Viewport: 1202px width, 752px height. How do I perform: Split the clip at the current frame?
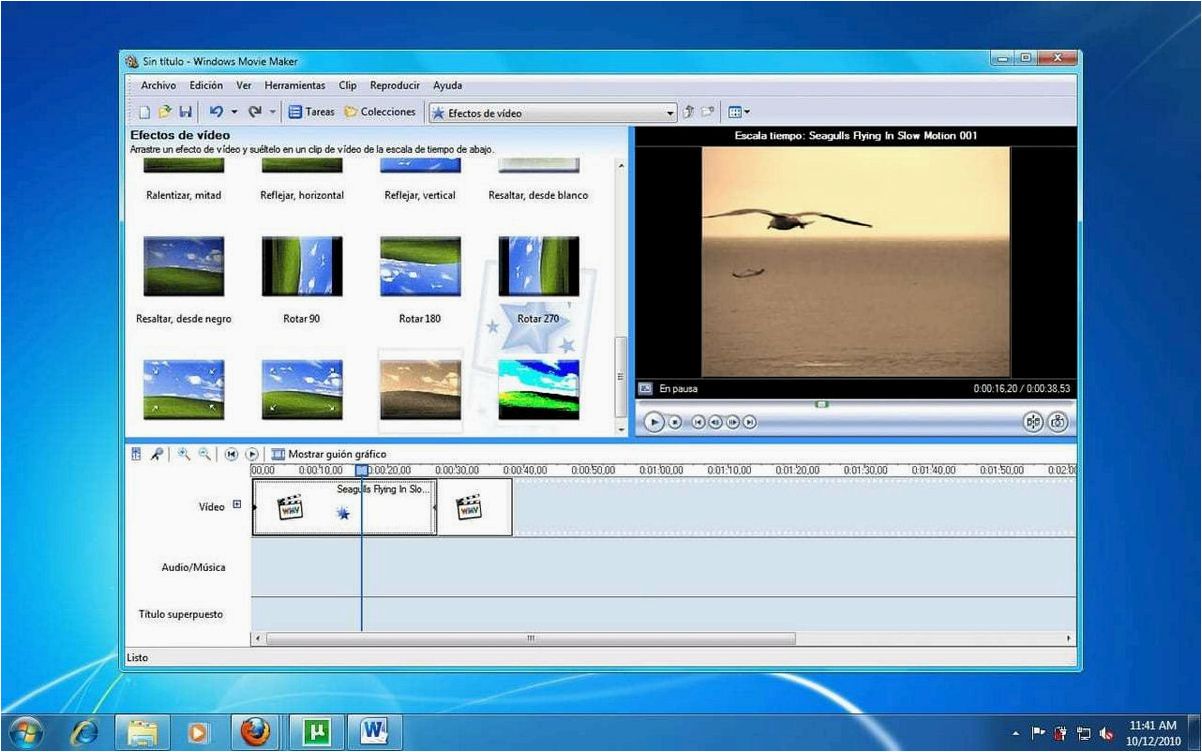(1033, 422)
